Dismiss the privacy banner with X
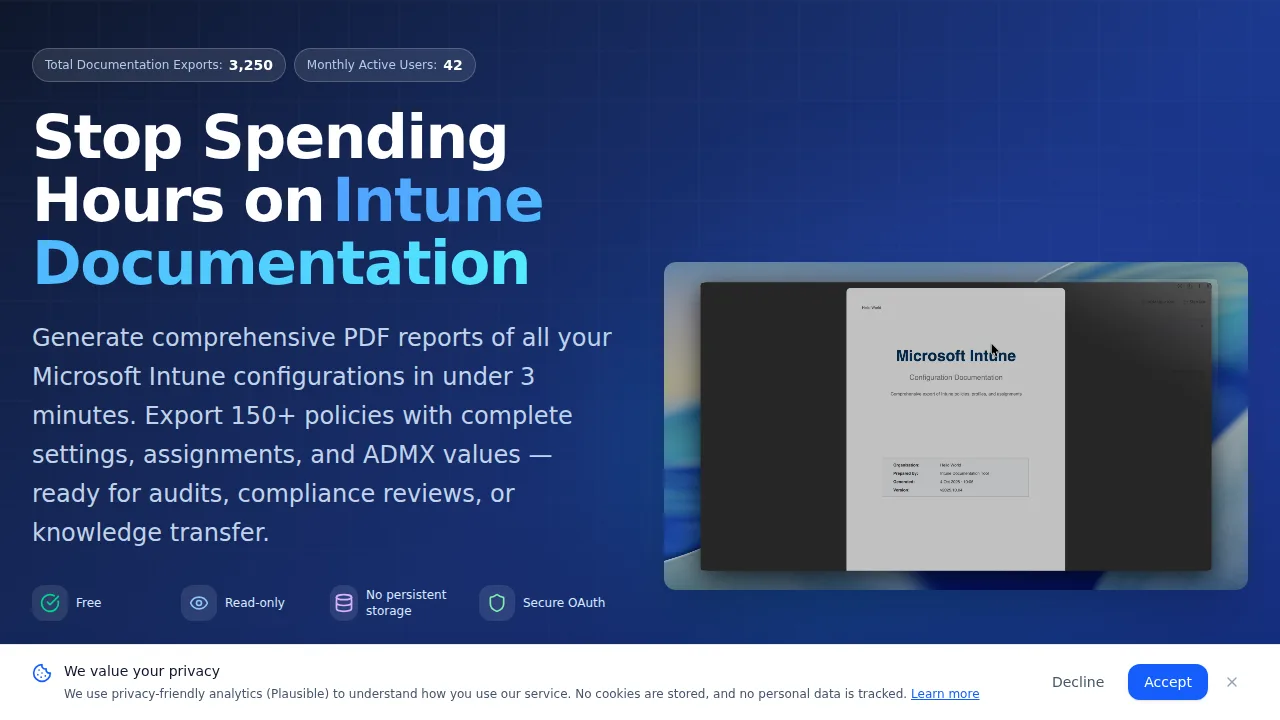 tap(1232, 682)
